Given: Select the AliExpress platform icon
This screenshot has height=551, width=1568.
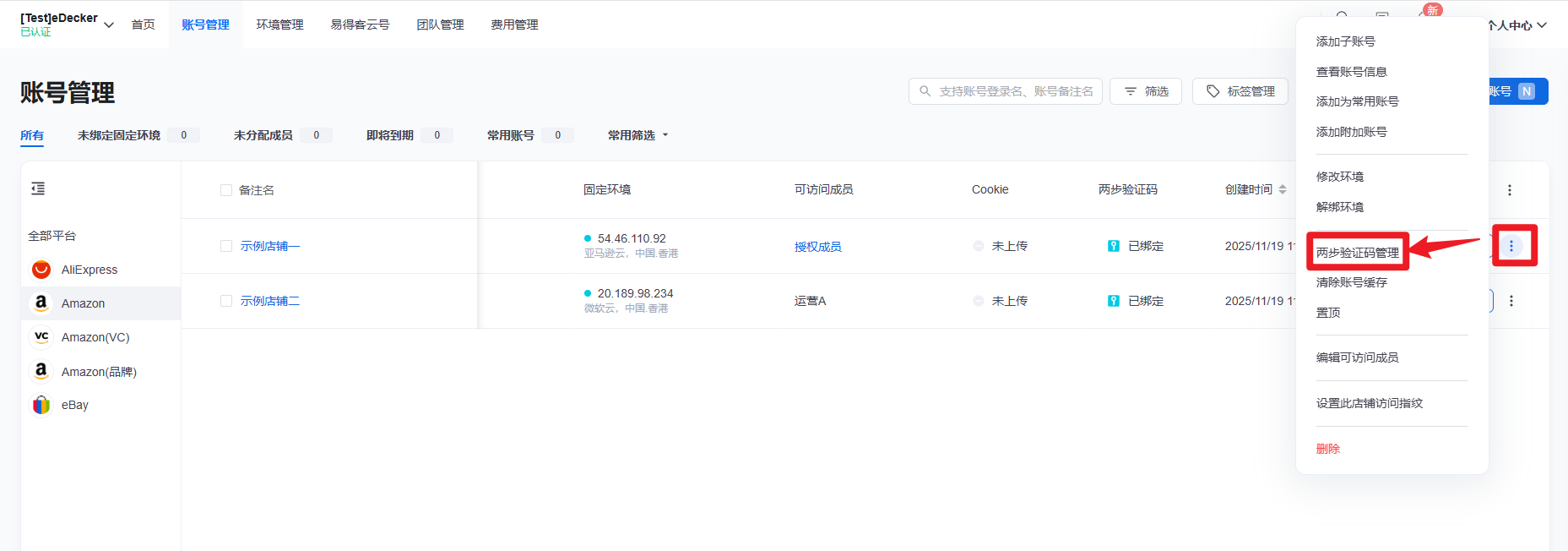Looking at the screenshot, I should [41, 270].
